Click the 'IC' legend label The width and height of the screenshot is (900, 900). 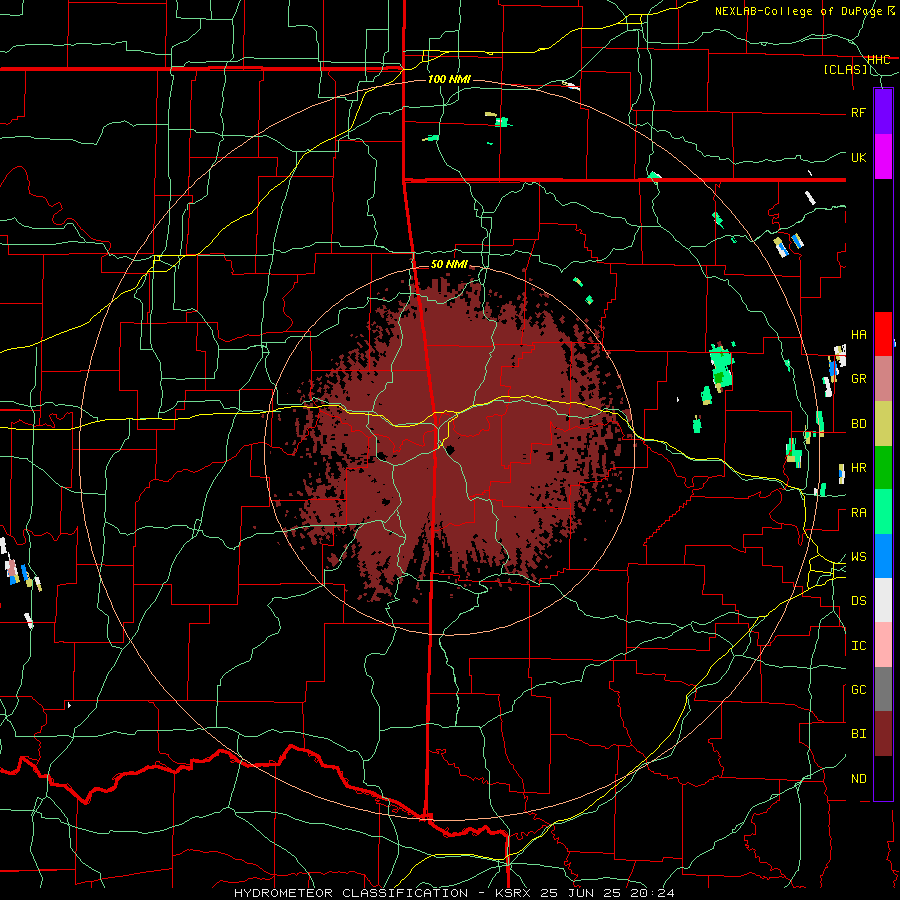point(858,646)
